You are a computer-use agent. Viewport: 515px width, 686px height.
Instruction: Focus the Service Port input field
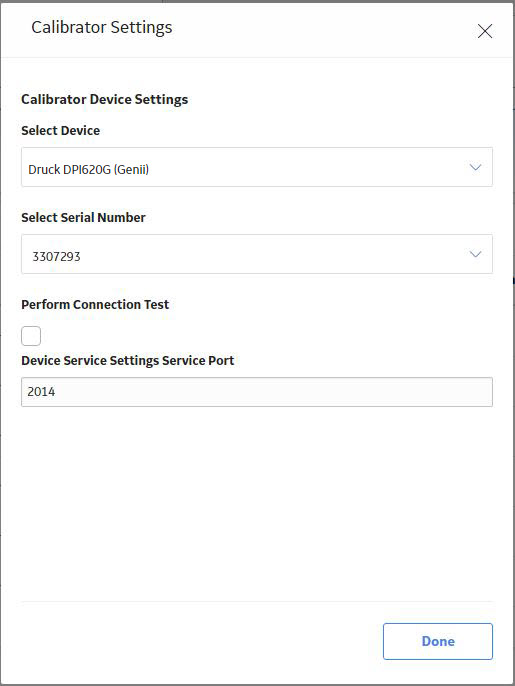257,392
